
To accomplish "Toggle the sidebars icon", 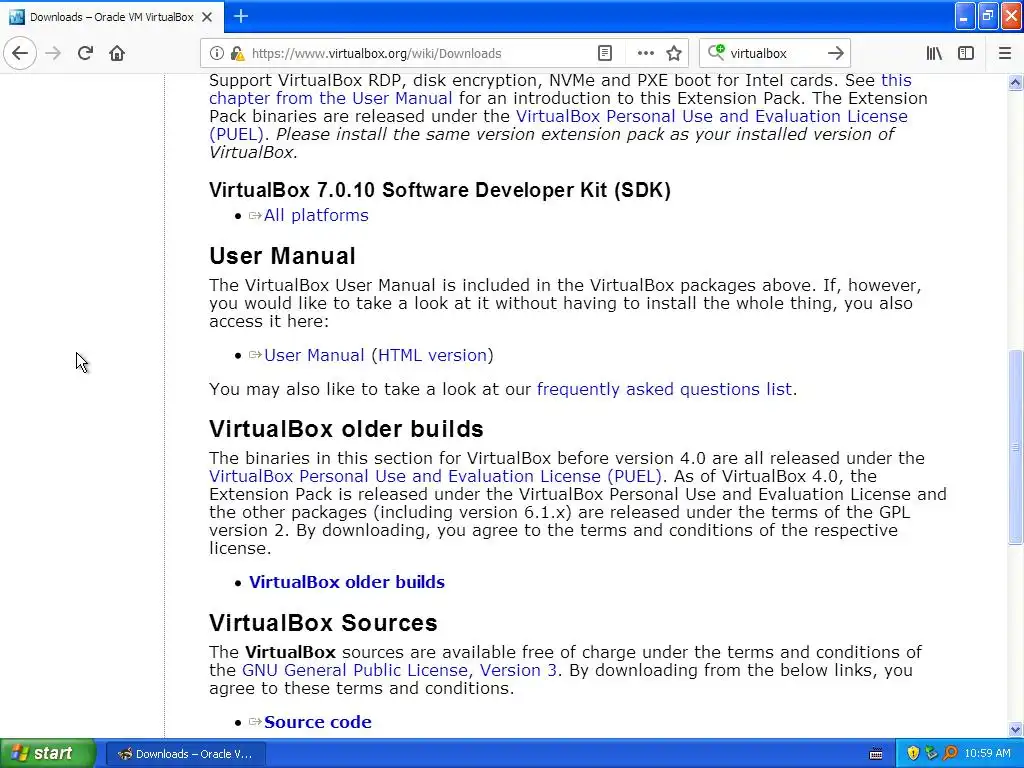I will click(x=966, y=54).
